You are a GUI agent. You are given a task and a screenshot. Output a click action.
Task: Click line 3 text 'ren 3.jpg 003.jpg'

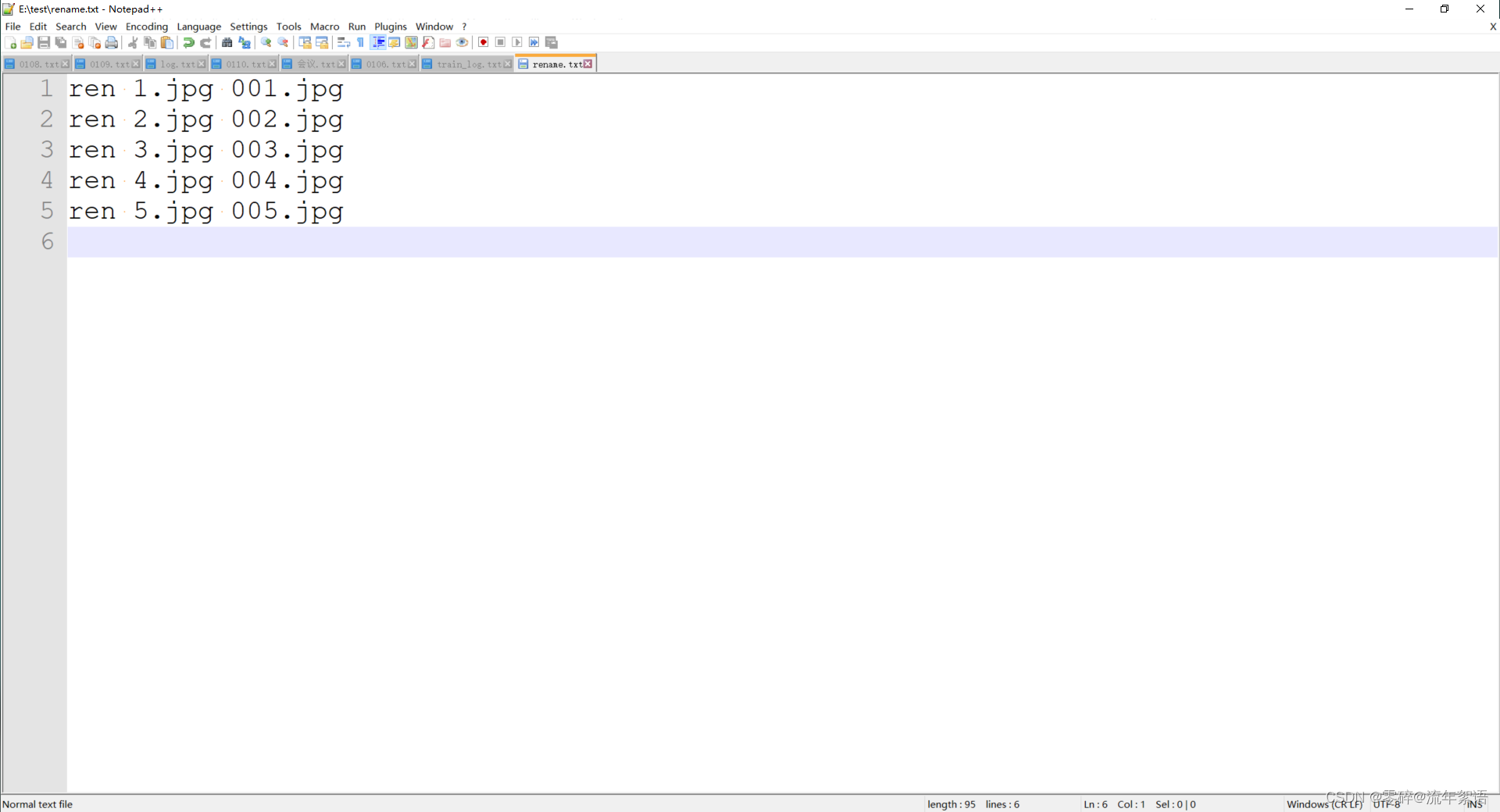click(x=206, y=150)
